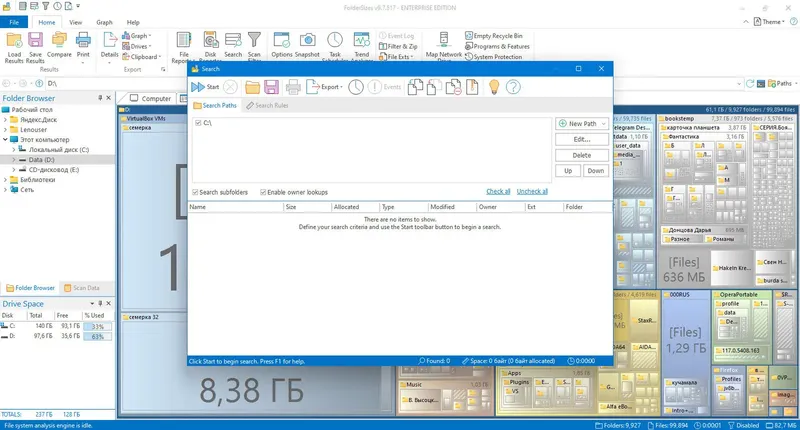This screenshot has height=430, width=800.
Task: Click the lightbulb tips icon in Search dialog
Action: 494,87
